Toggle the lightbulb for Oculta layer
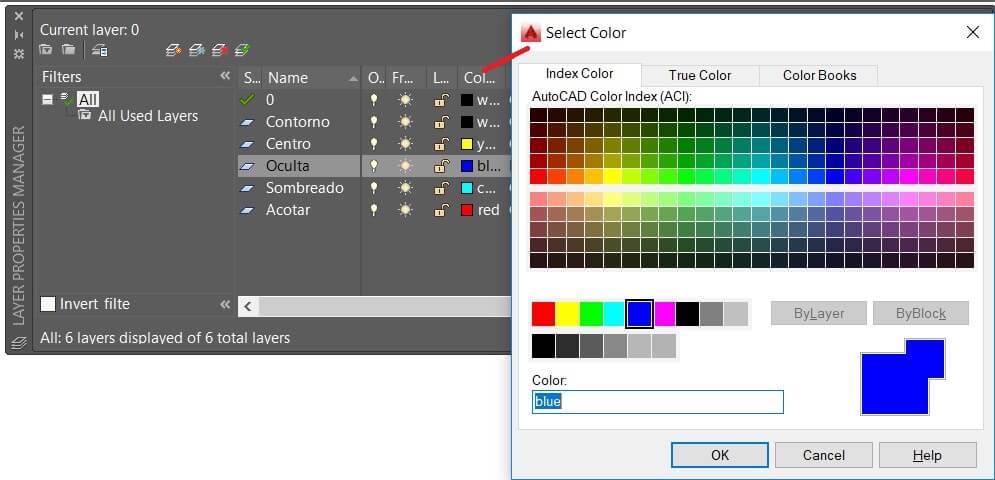The height and width of the screenshot is (480, 995). pos(374,166)
